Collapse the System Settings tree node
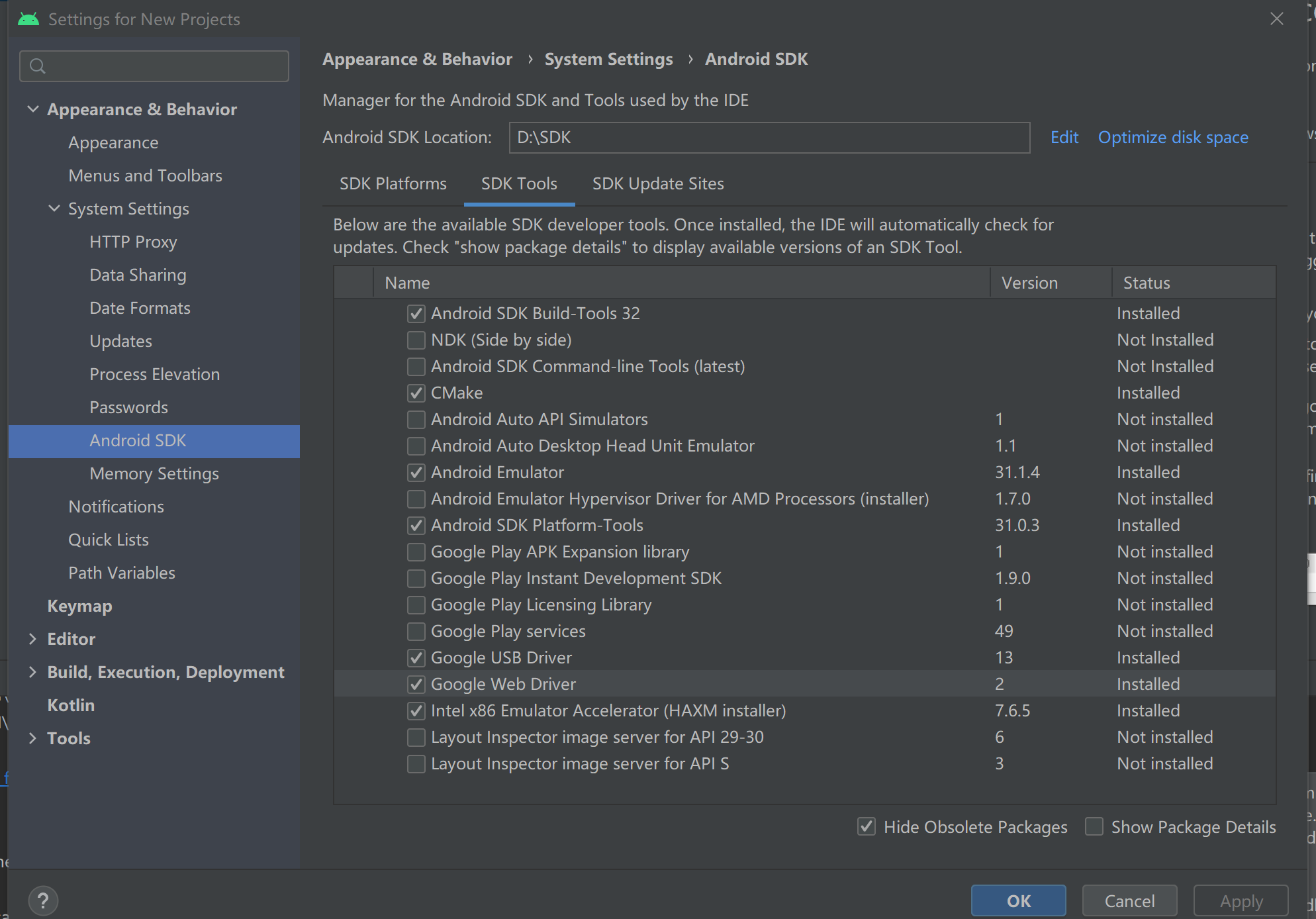The image size is (1316, 919). [x=54, y=208]
